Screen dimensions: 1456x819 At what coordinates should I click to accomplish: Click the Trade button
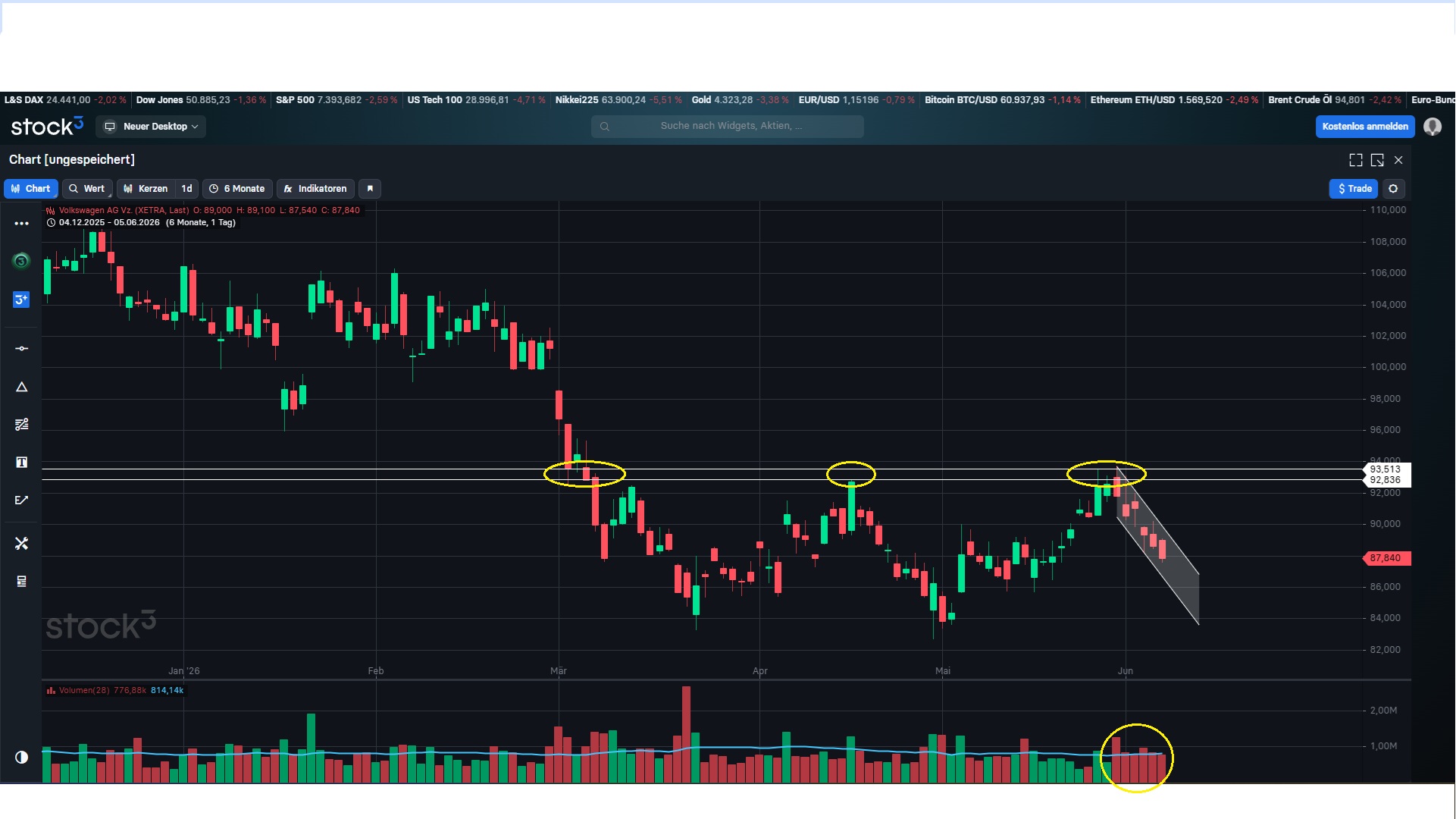[1354, 189]
